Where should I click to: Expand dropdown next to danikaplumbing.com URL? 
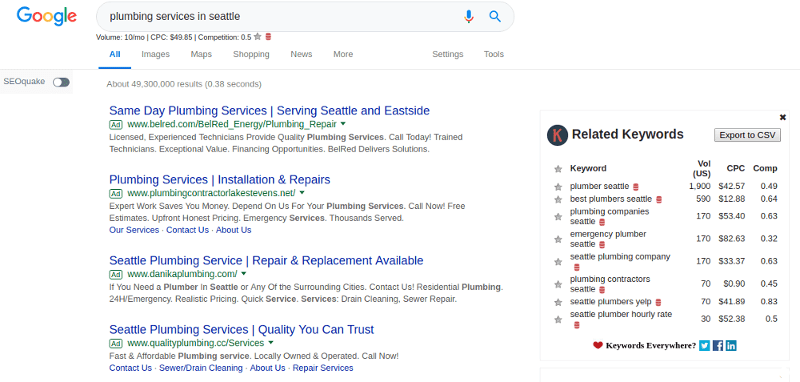tap(244, 274)
